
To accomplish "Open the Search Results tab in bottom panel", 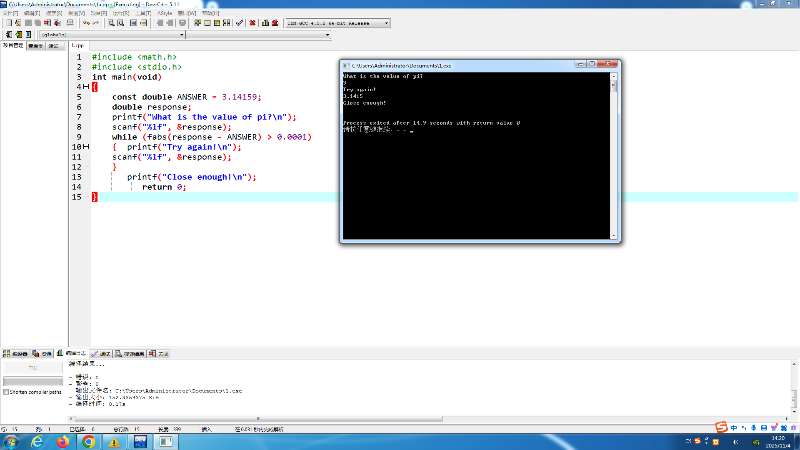I will point(130,353).
